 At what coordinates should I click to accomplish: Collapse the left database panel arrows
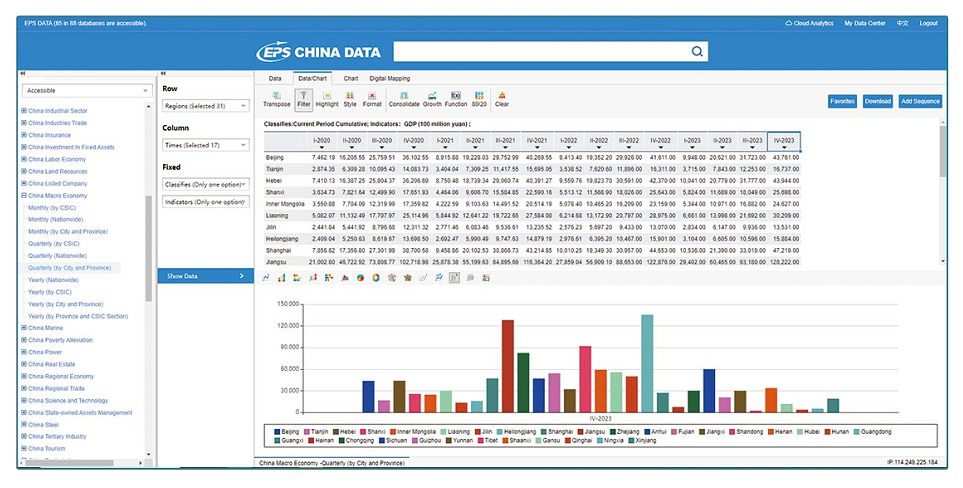[x=23, y=73]
